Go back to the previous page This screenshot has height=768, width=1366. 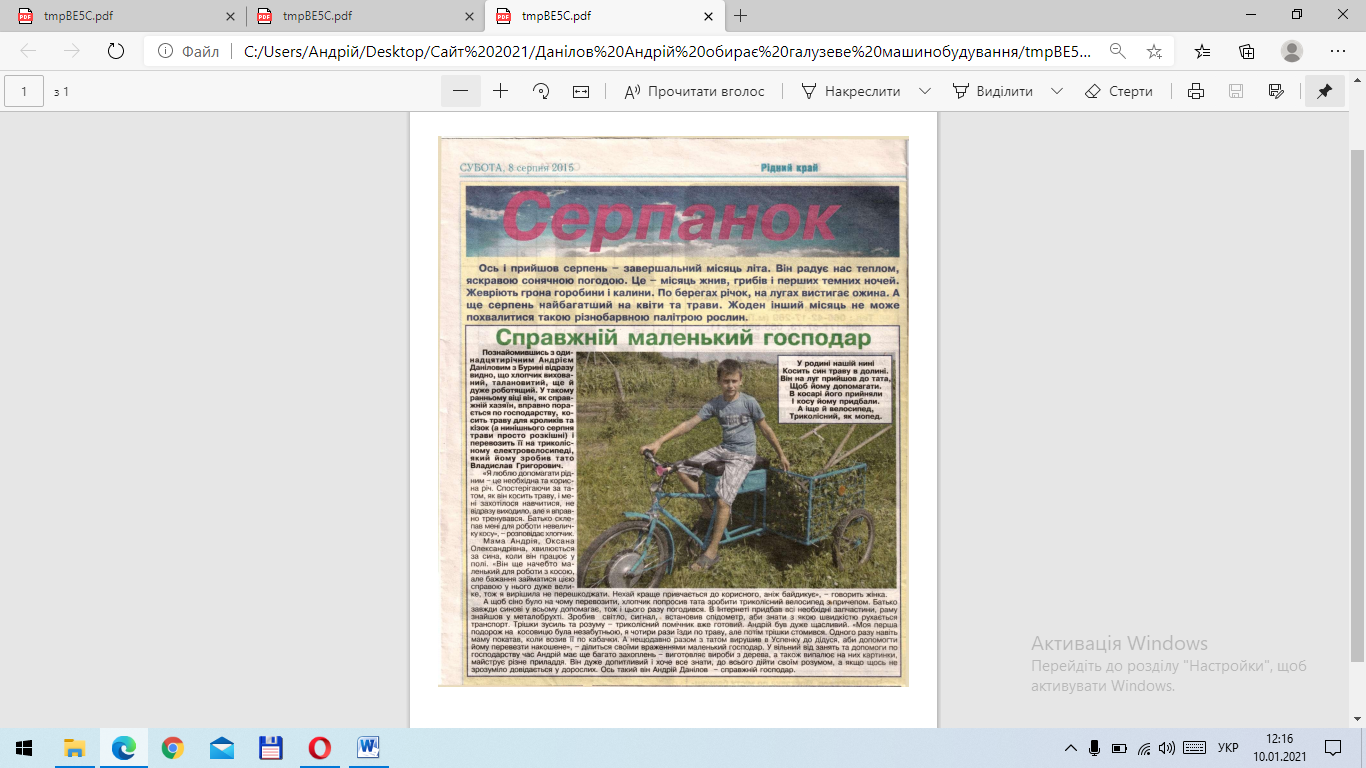coord(28,51)
